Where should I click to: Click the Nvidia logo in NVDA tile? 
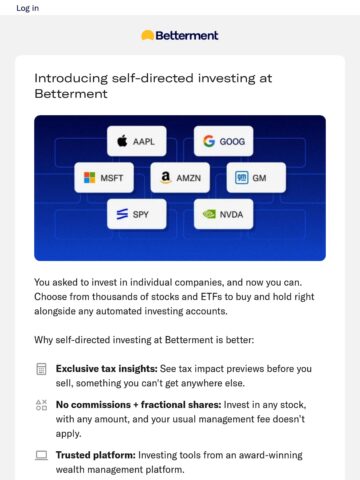tap(209, 214)
